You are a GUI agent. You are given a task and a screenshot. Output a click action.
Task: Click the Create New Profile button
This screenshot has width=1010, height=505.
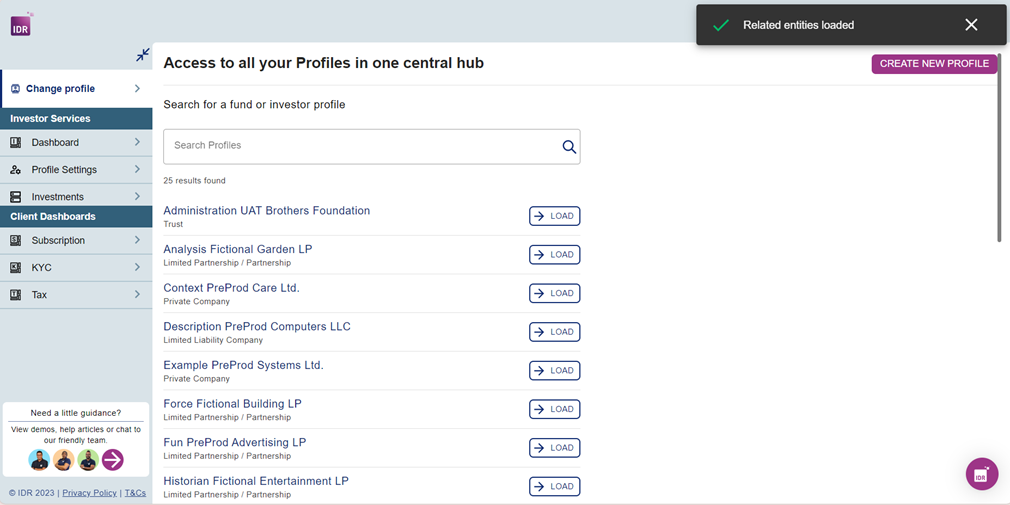click(934, 64)
